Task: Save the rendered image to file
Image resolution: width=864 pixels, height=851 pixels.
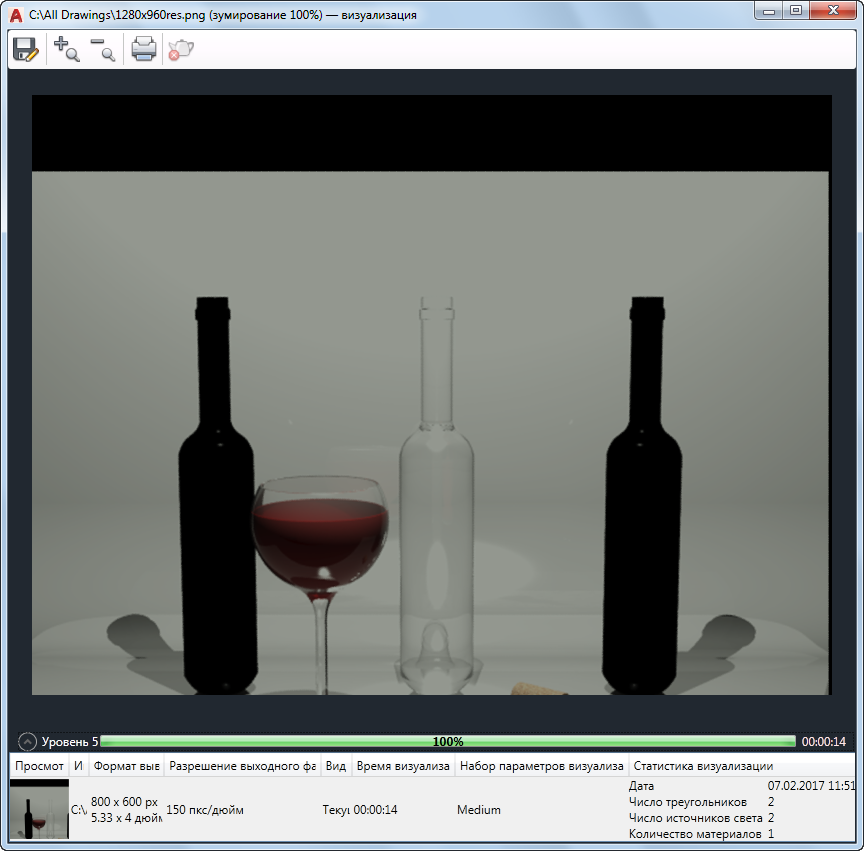Action: coord(25,49)
